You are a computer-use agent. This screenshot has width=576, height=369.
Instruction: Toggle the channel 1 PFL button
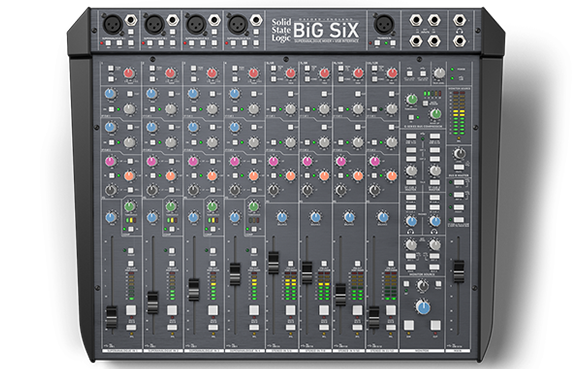(x=131, y=327)
